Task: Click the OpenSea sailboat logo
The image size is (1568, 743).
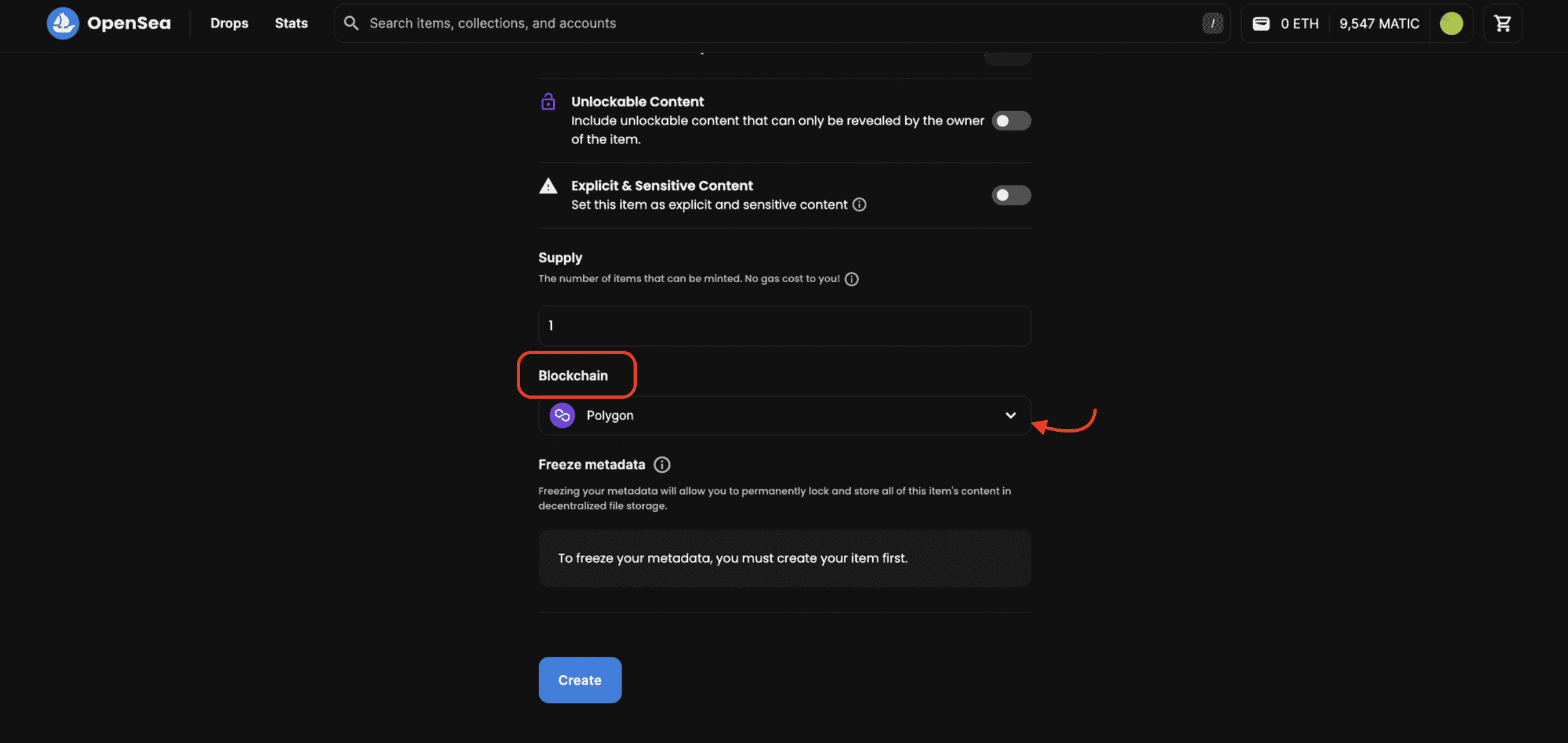Action: 63,23
